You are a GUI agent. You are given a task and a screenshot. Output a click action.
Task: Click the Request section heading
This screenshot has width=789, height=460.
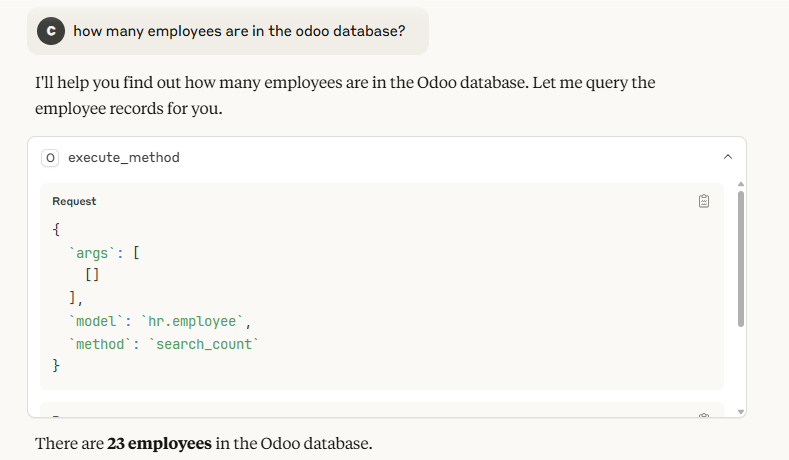(x=74, y=201)
